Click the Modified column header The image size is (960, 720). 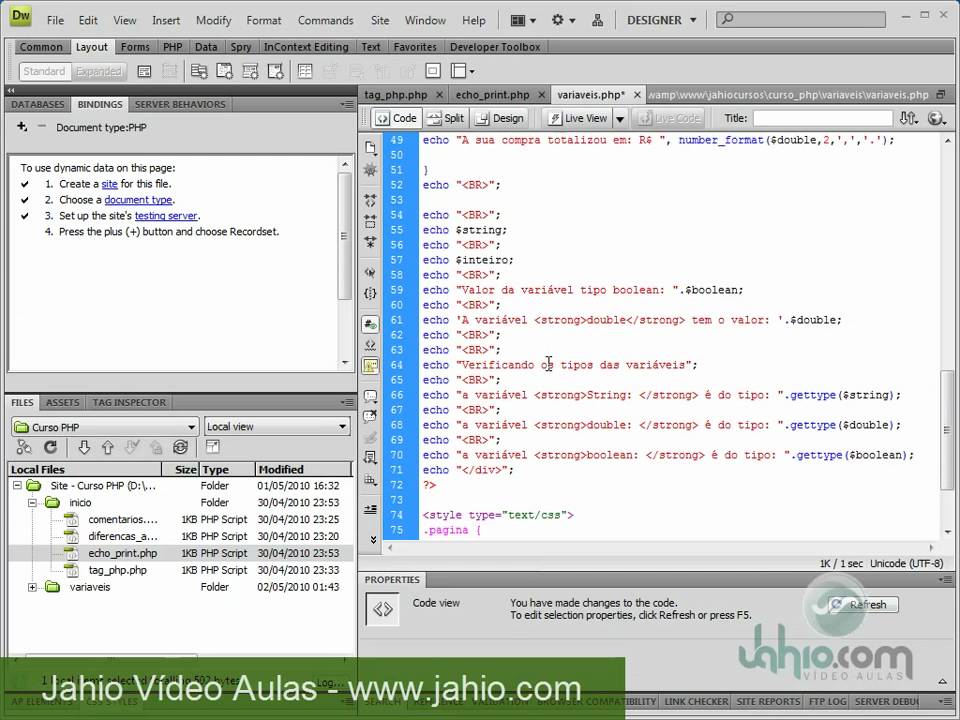pos(303,470)
